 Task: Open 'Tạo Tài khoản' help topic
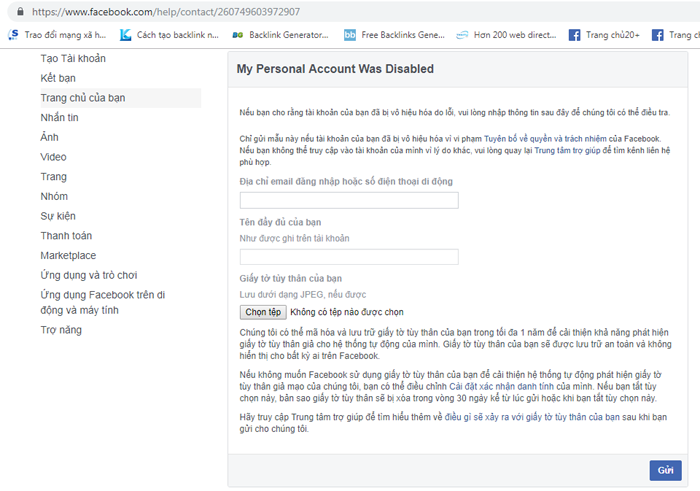[x=73, y=58]
